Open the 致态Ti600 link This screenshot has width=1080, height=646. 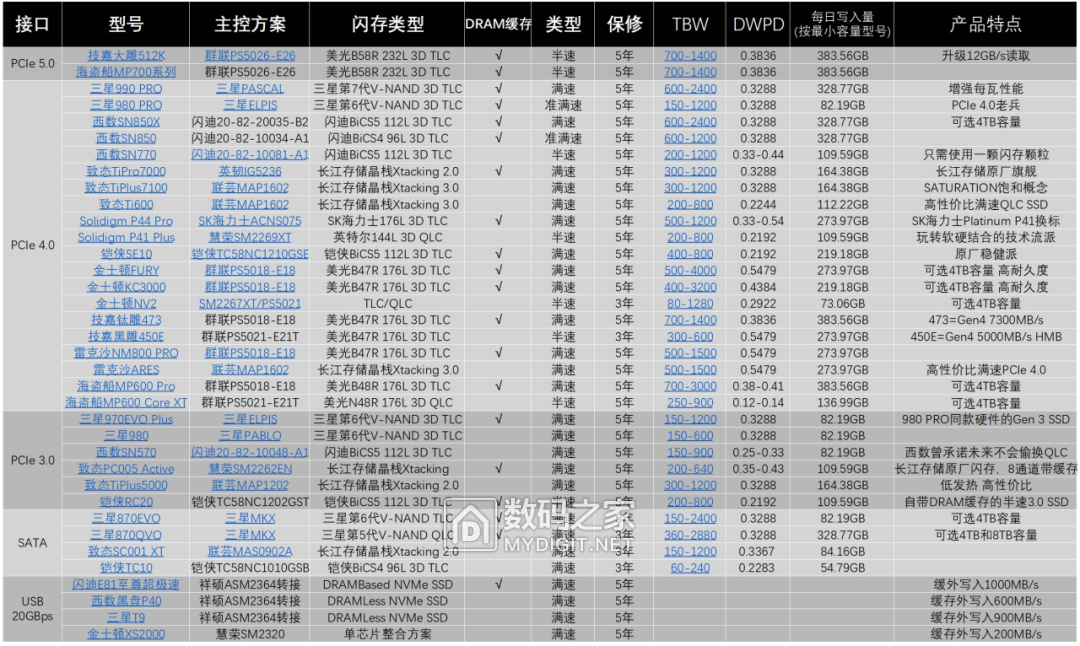(x=126, y=205)
